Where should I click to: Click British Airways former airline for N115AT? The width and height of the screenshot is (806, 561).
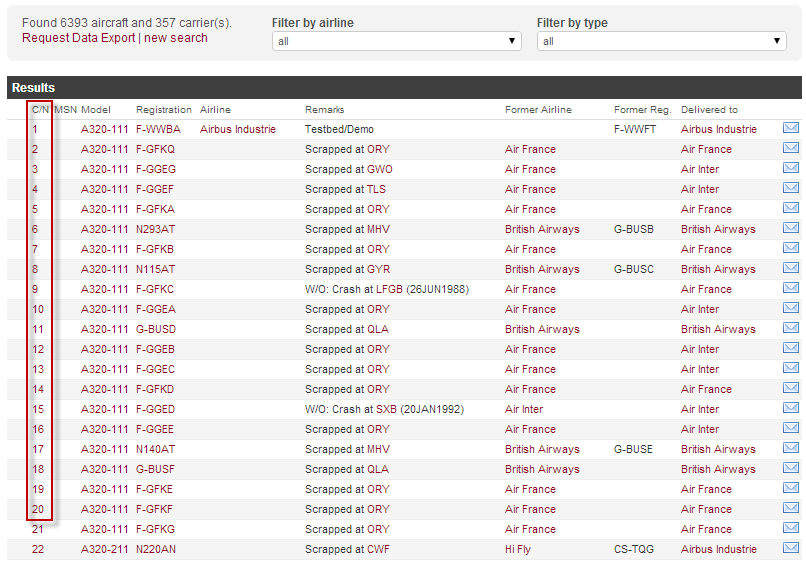pyautogui.click(x=542, y=269)
